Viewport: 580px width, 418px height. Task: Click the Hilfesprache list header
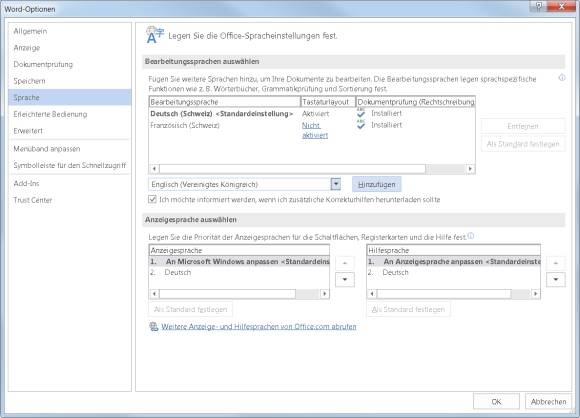coord(453,250)
